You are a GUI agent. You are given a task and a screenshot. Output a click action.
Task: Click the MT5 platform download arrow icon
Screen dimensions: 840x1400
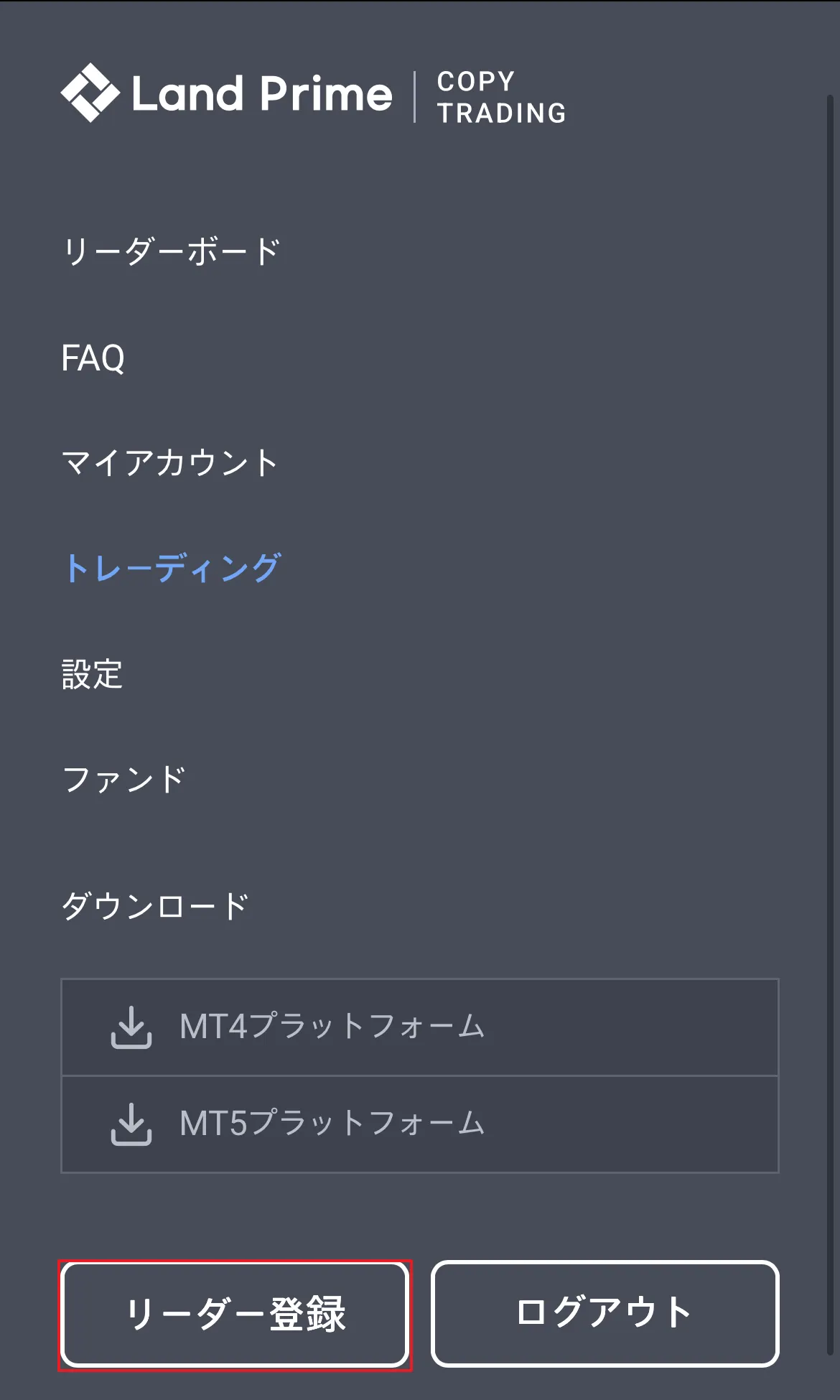pos(131,1124)
